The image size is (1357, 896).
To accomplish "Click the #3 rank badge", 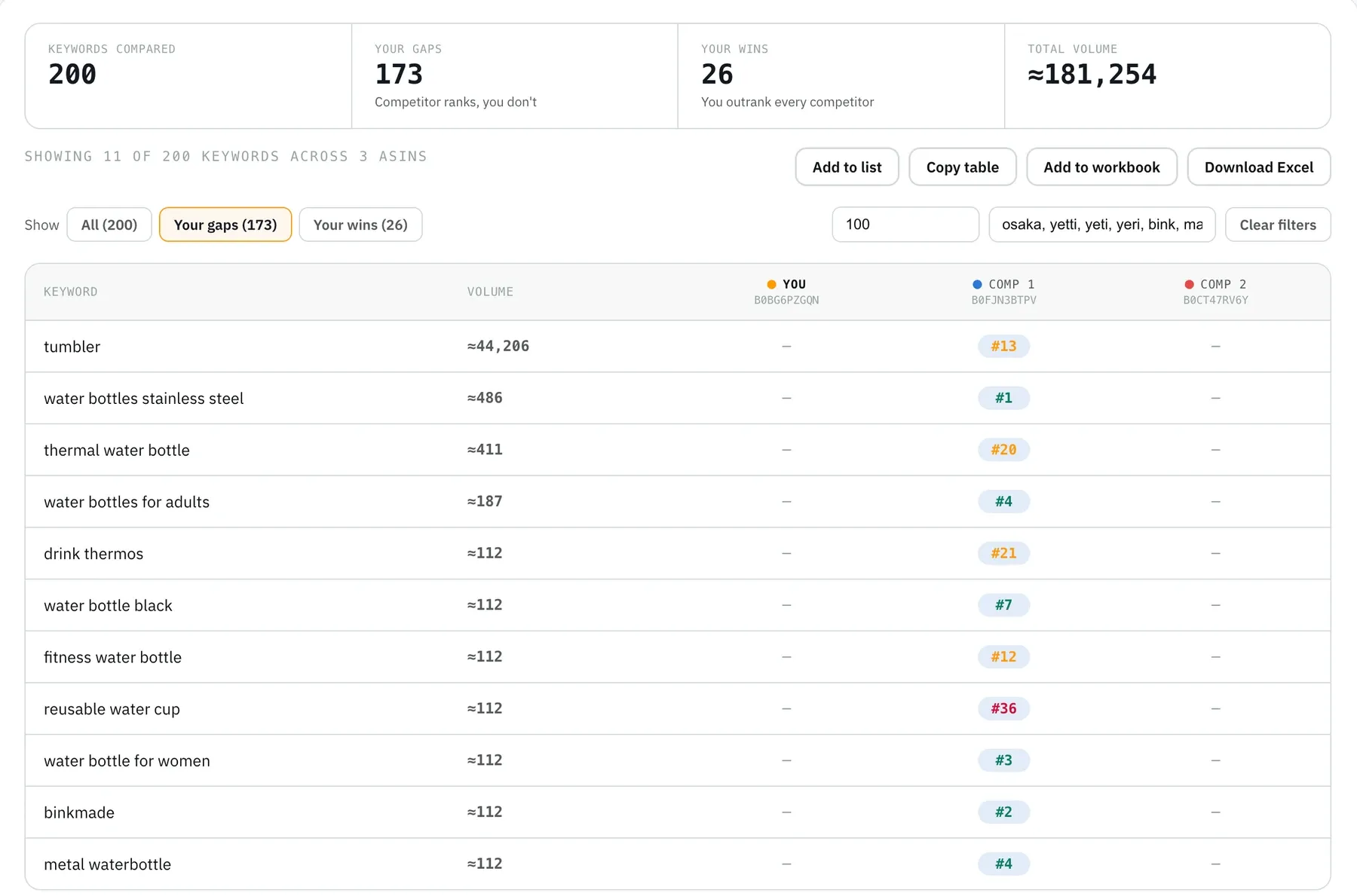I will tap(1003, 760).
